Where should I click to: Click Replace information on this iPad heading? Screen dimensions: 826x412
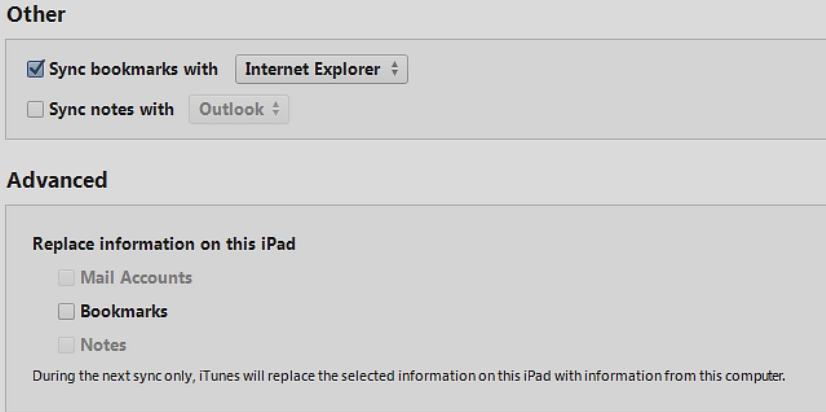pos(164,244)
